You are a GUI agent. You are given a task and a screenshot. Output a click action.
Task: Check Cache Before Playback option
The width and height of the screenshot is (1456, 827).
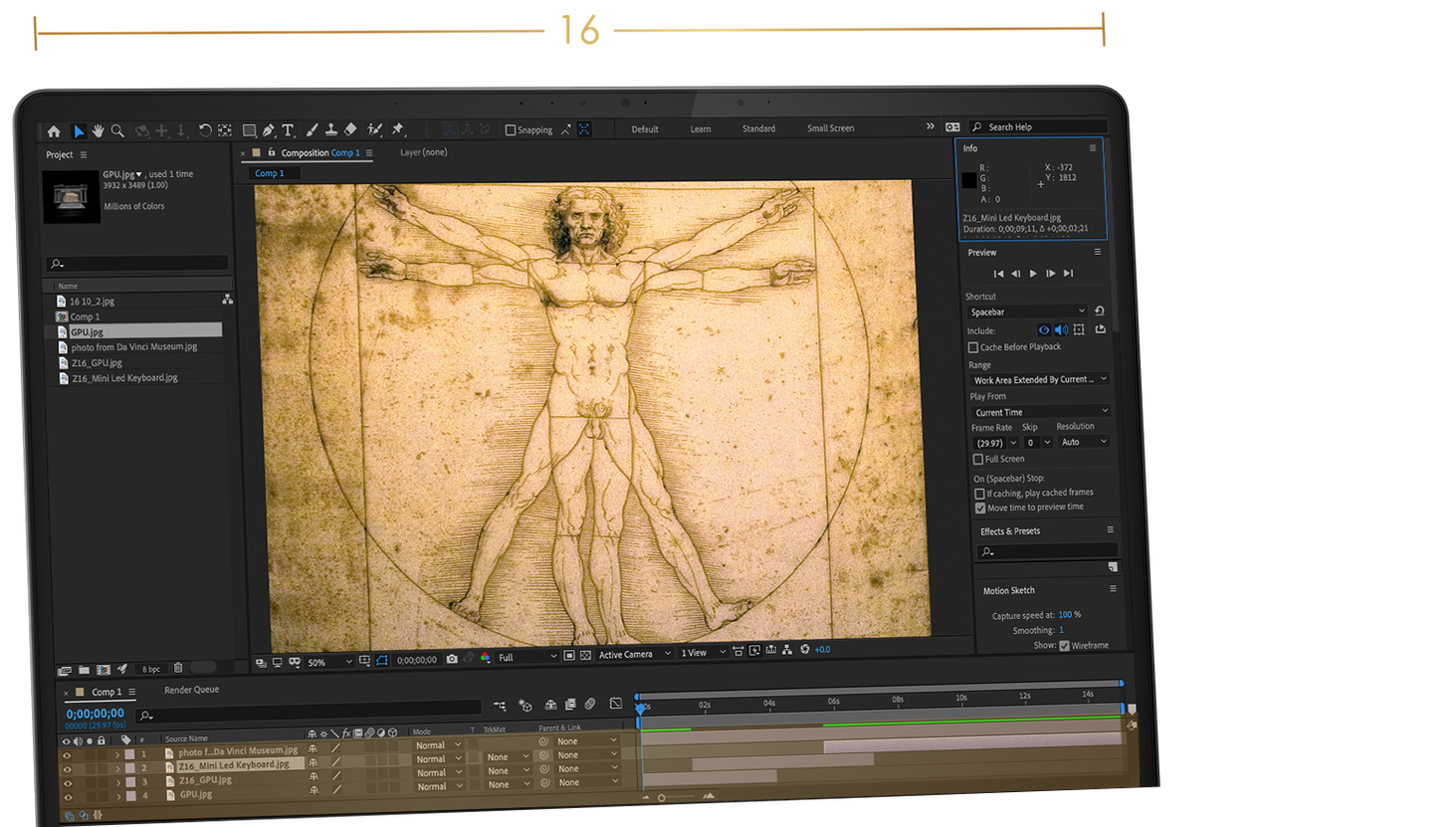[x=973, y=347]
